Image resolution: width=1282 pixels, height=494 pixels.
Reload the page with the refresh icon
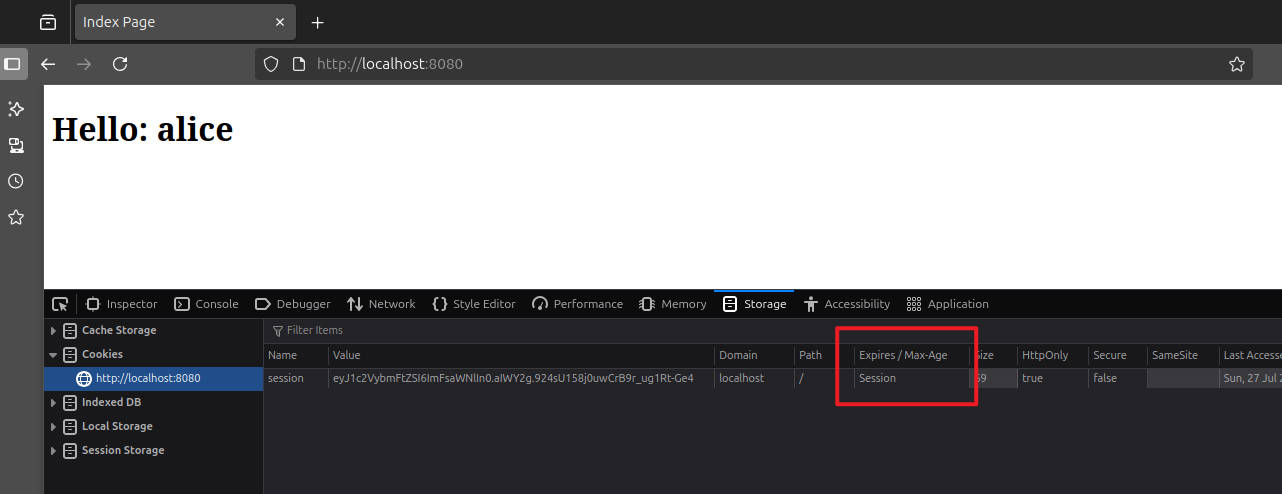(120, 64)
